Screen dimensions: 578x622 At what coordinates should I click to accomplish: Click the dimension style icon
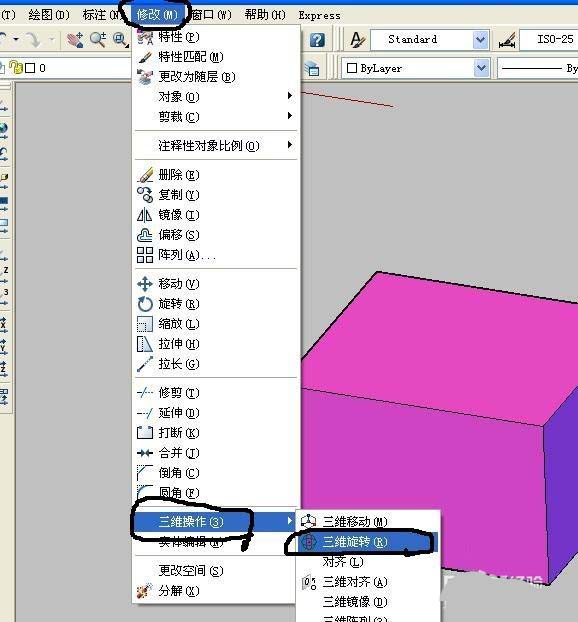[x=507, y=40]
